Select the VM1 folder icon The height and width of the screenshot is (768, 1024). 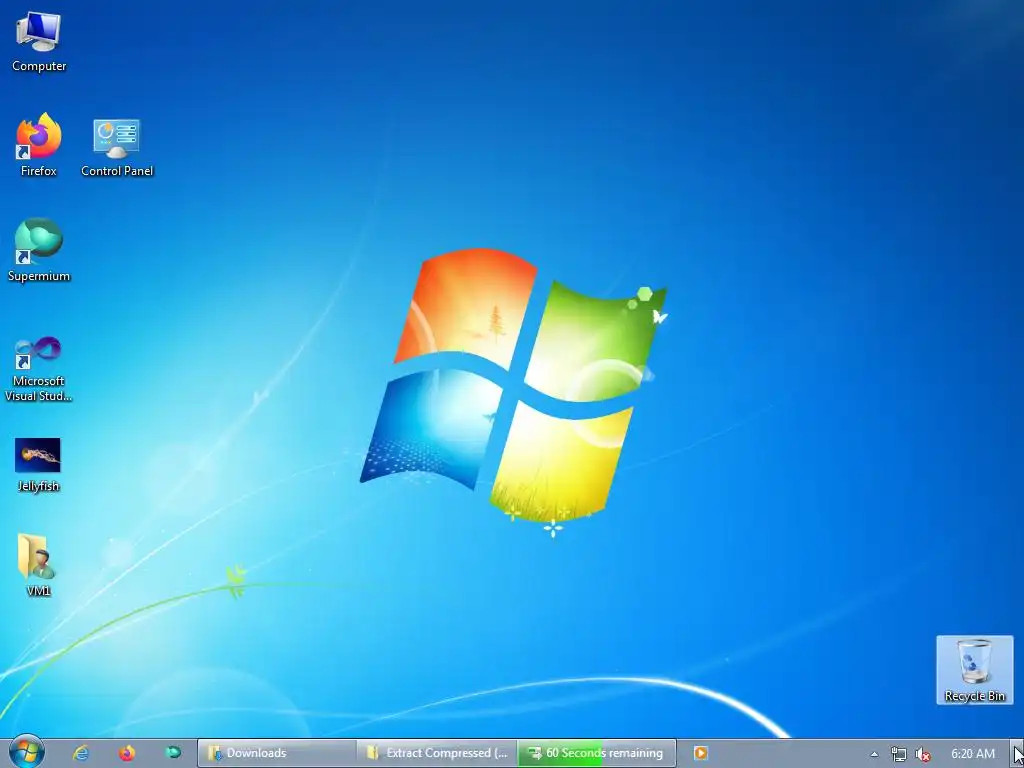point(38,565)
